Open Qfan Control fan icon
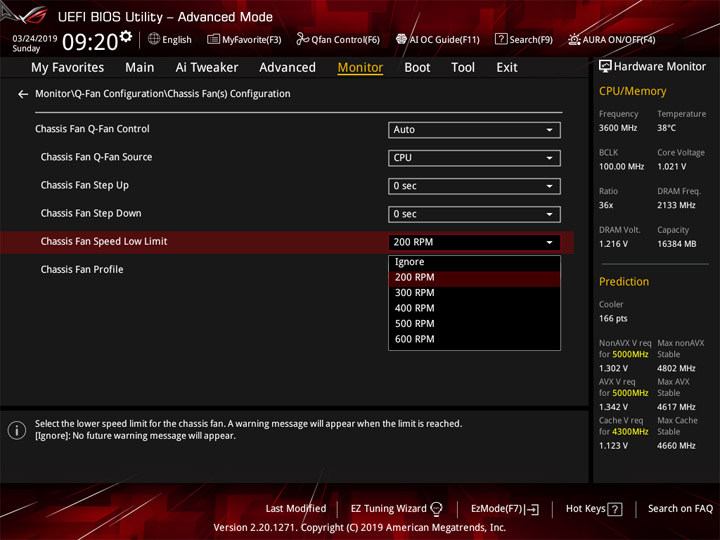 (x=302, y=39)
